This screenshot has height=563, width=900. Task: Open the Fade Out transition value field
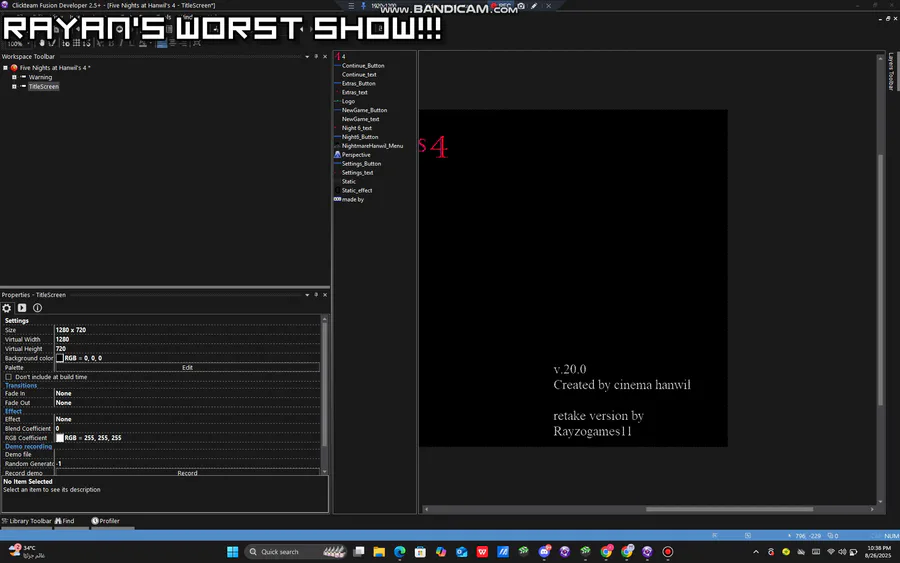(187, 403)
